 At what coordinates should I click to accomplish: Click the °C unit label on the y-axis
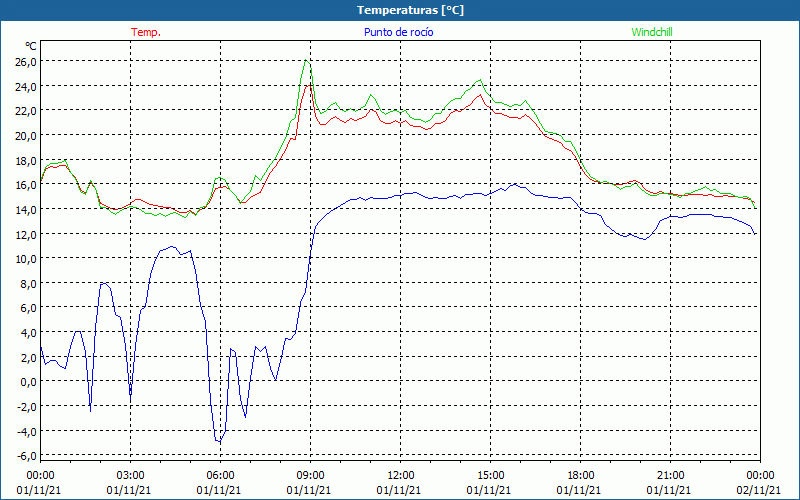[x=31, y=46]
